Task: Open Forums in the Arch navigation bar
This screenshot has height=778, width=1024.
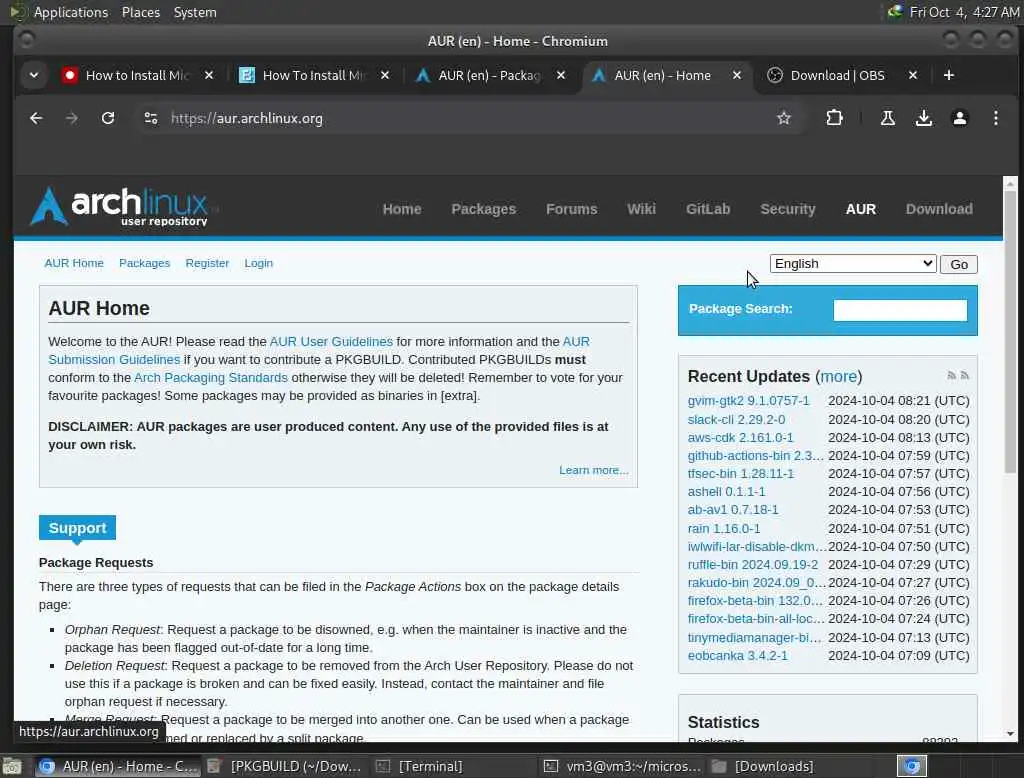Action: (571, 209)
